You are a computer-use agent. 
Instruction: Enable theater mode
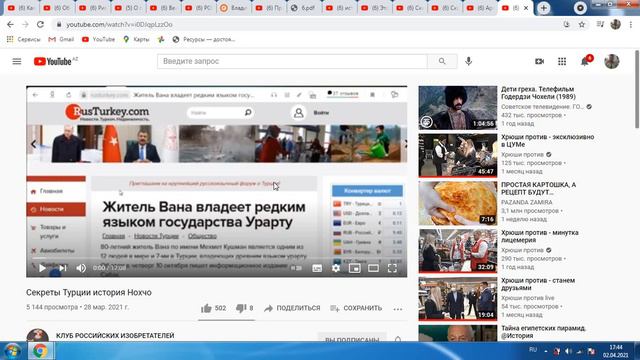[x=373, y=268]
